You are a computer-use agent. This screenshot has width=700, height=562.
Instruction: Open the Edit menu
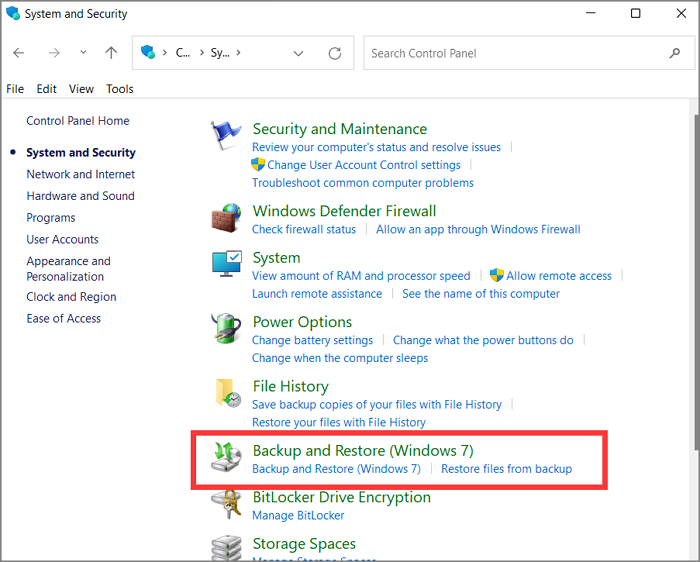tap(46, 89)
